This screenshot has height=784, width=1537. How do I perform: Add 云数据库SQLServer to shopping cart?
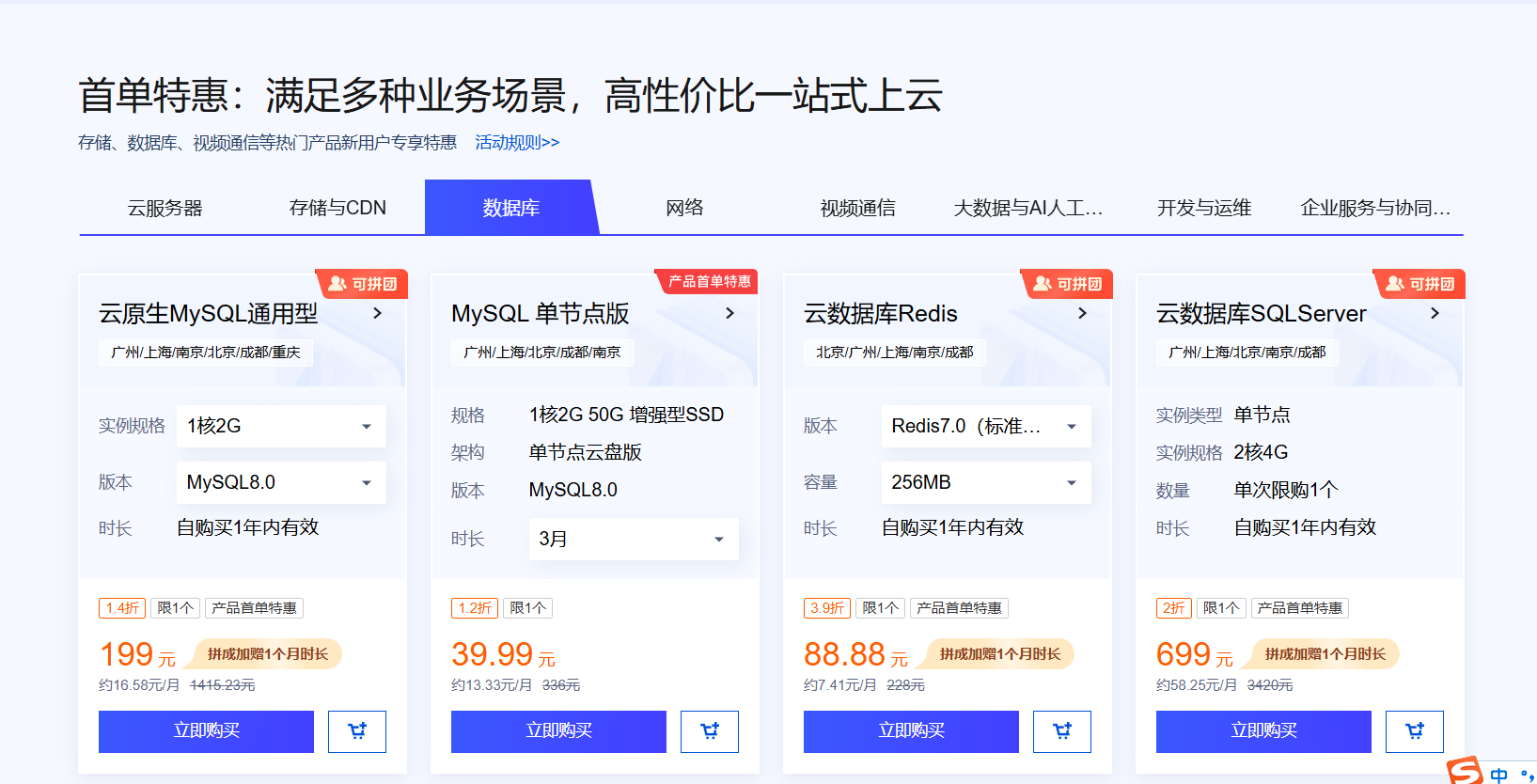pos(1415,731)
